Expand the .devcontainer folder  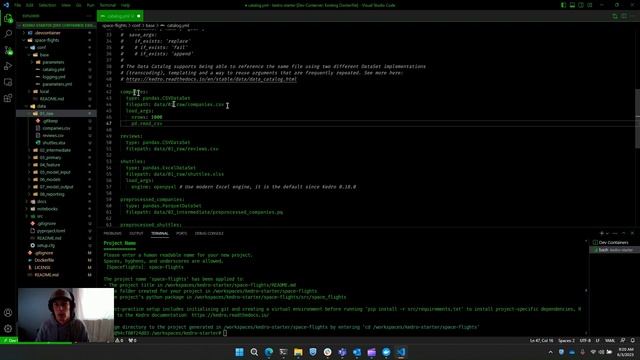47,33
